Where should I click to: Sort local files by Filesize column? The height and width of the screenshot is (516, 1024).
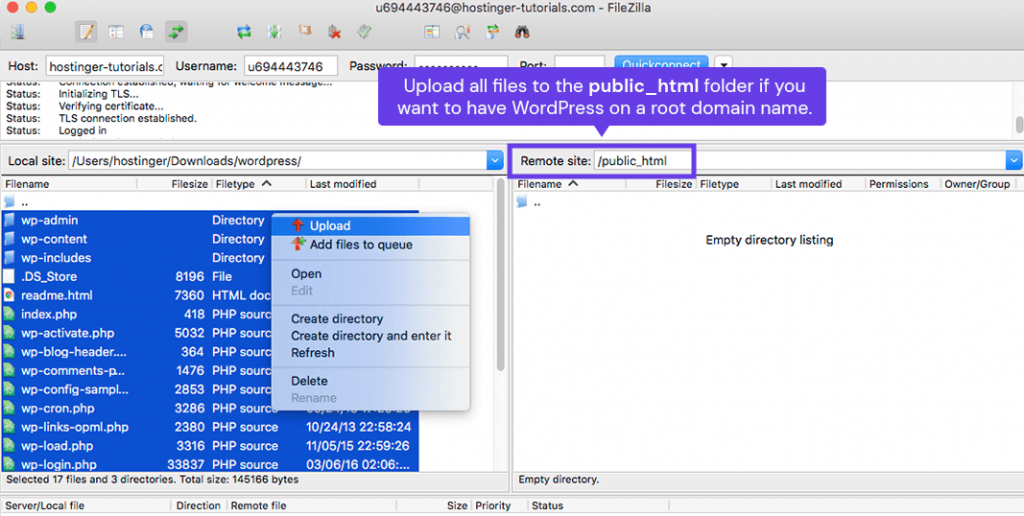coord(188,184)
